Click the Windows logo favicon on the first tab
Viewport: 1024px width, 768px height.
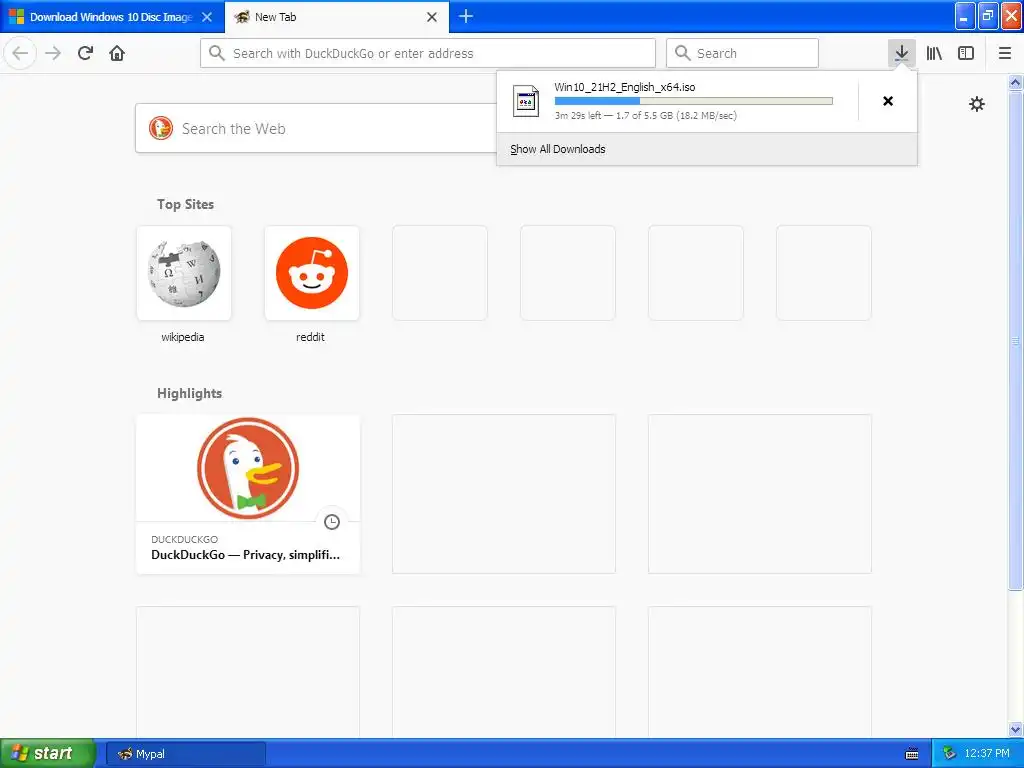click(x=16, y=16)
